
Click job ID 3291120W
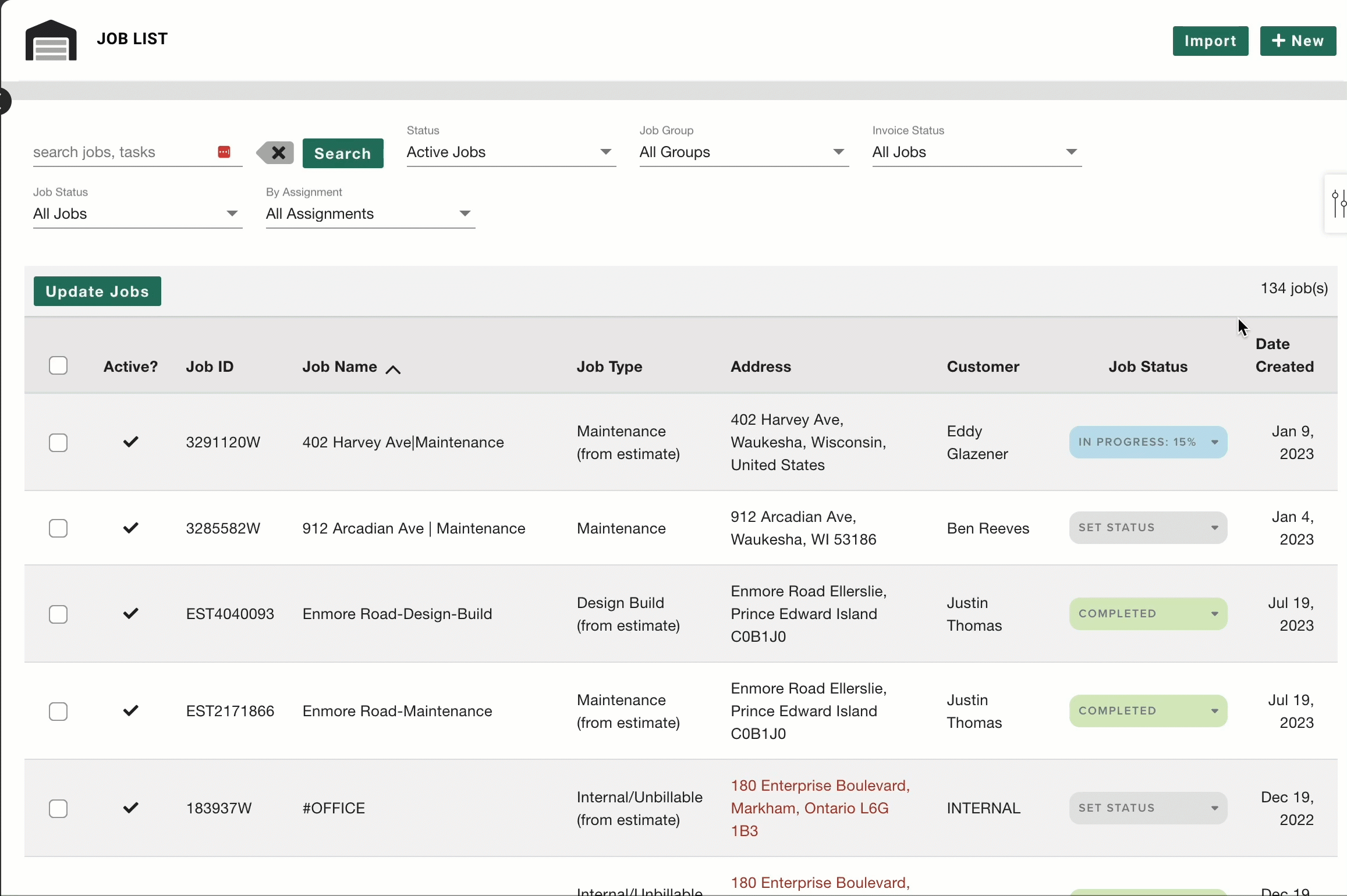223,442
